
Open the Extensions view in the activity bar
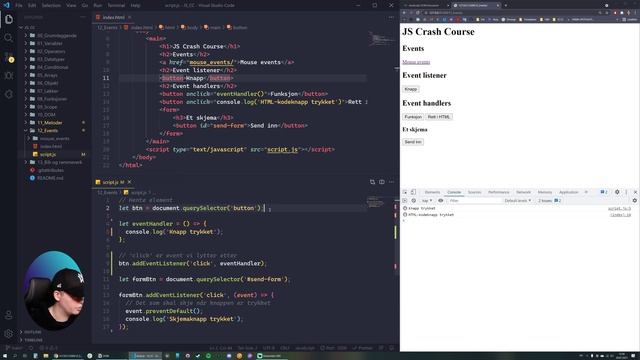tap(9, 94)
